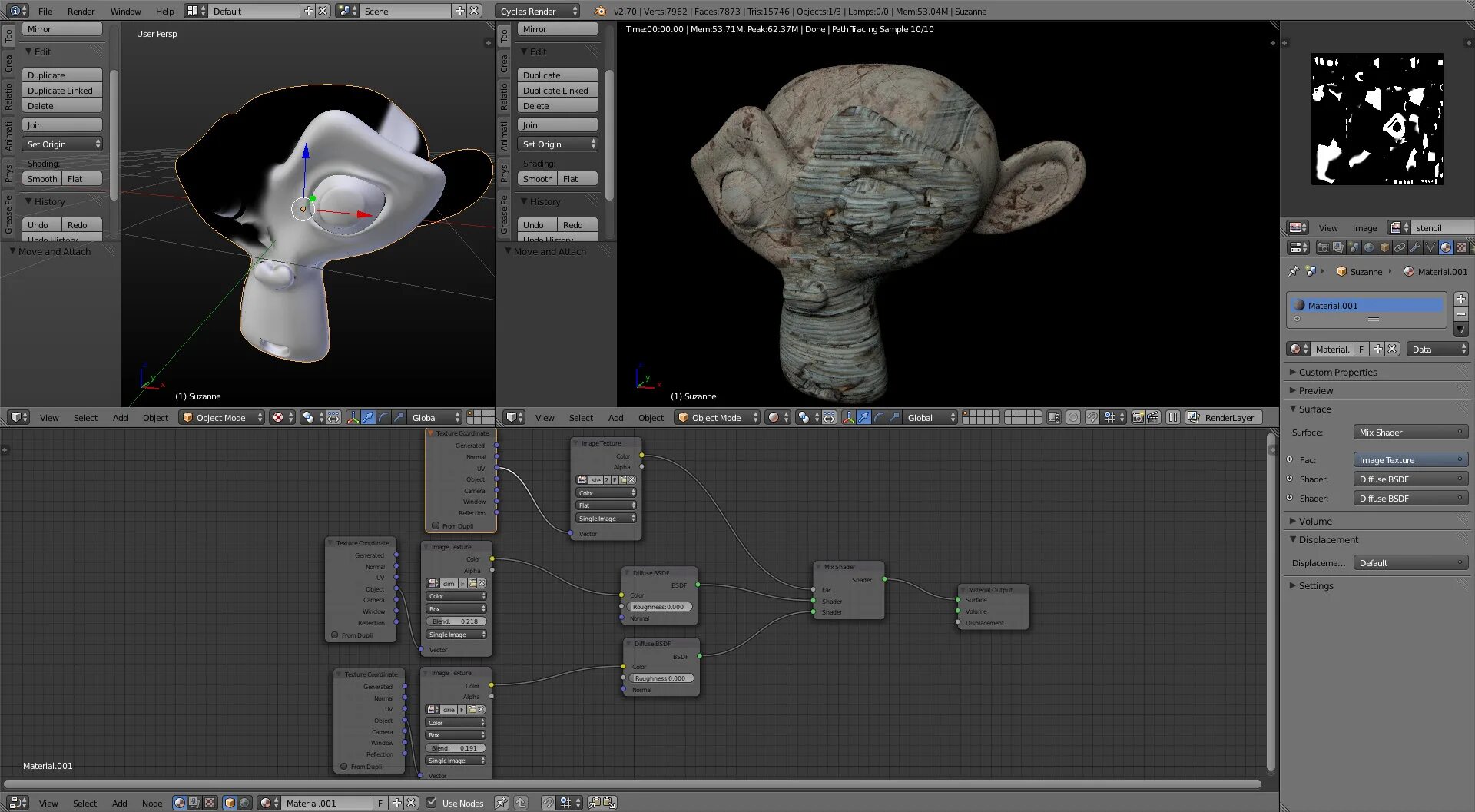Screen dimensions: 1475x812
Task: Click the Smooth shading button in left tool shelf
Action: click(42, 179)
